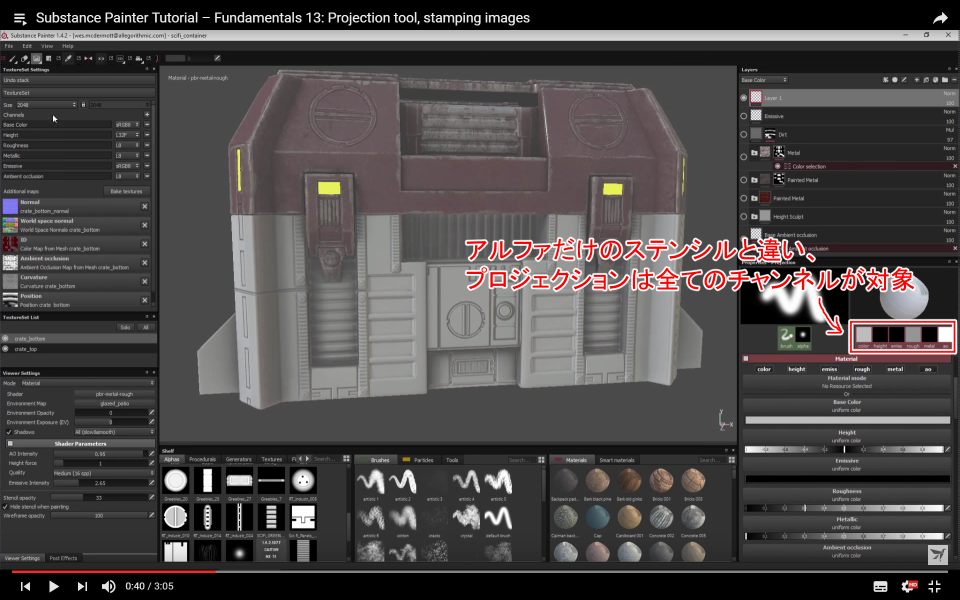Select the Greebles_20 alpha thumbnail
This screenshot has width=960, height=600.
176,481
